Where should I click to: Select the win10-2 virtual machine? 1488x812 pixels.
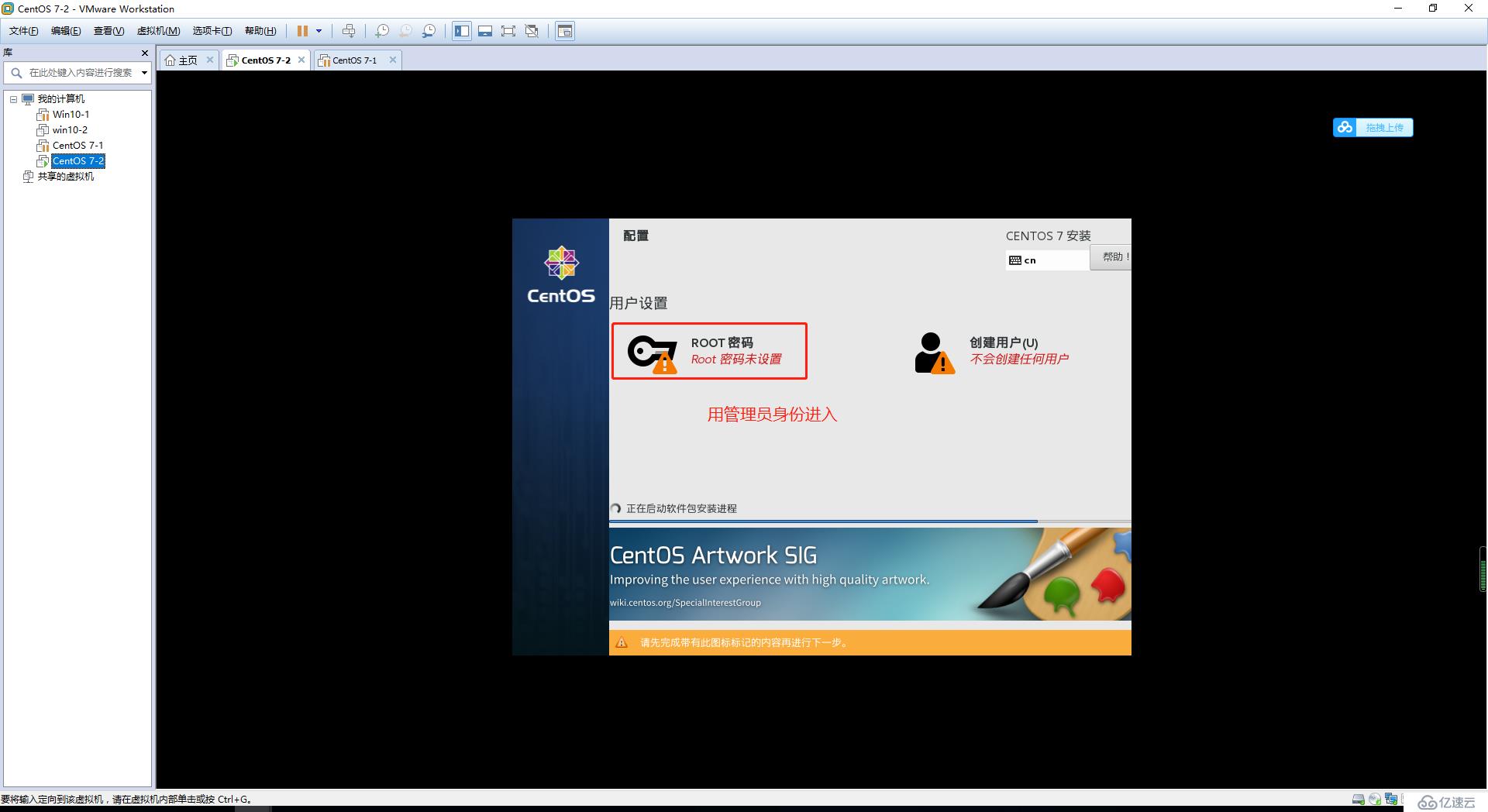pos(70,130)
